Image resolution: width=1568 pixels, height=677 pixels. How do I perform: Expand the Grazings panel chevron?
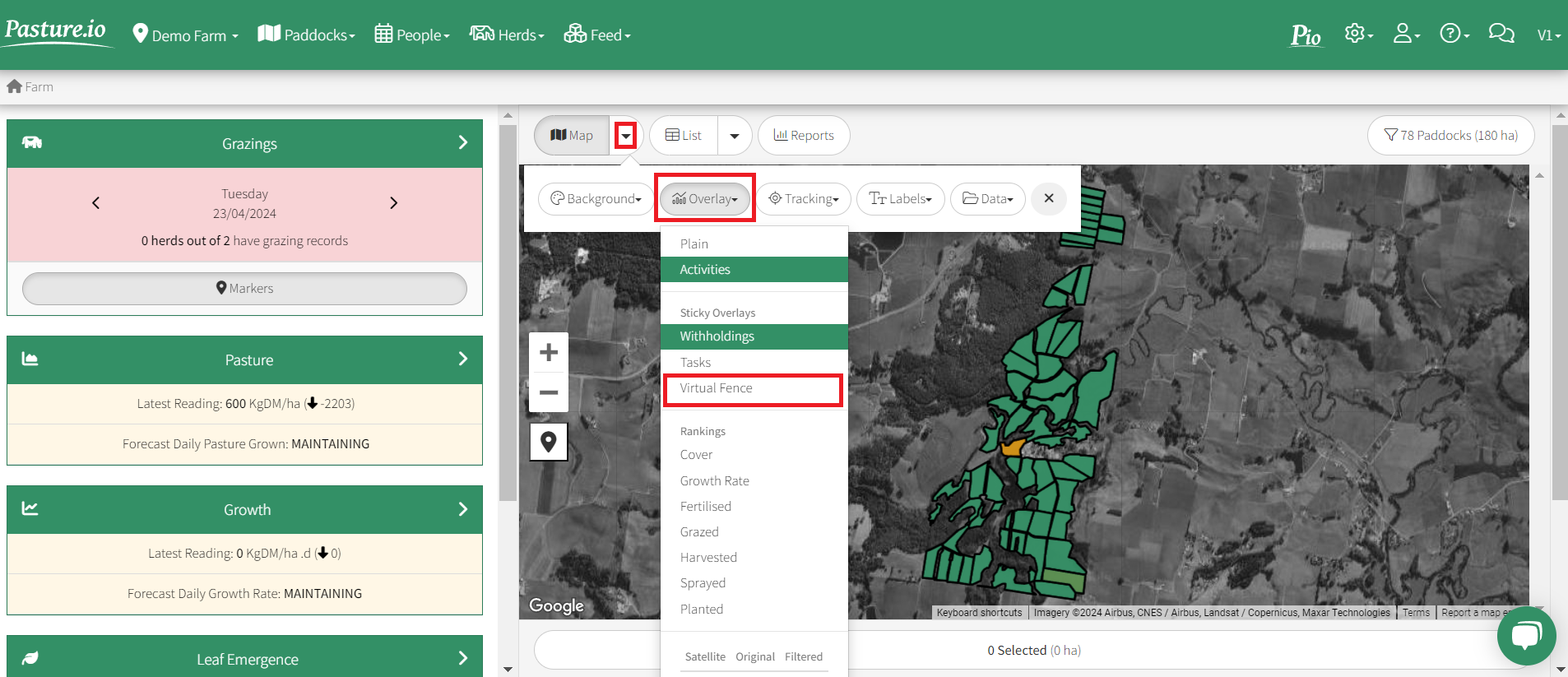tap(463, 143)
